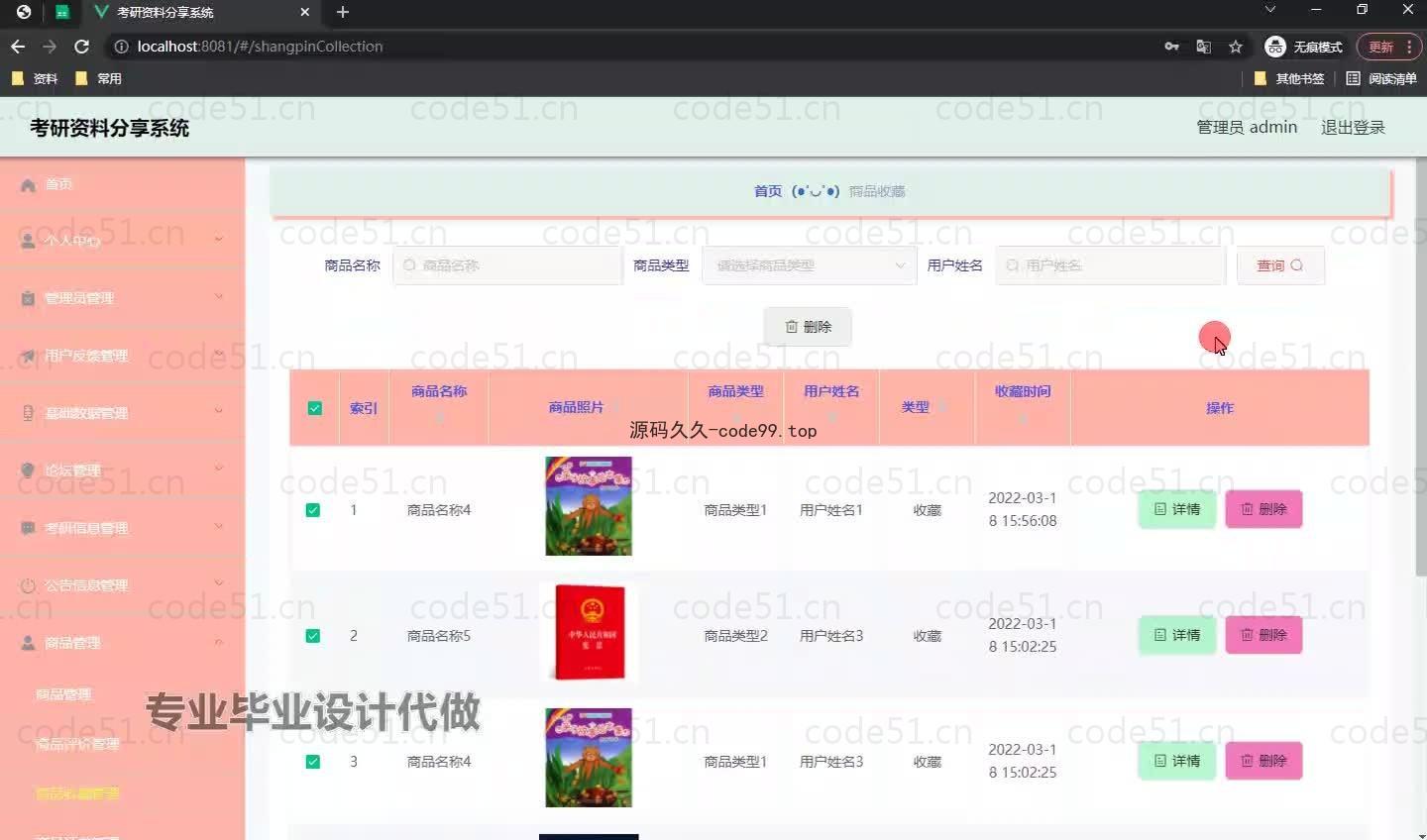Click the 公告信息管理 power icon

point(28,585)
